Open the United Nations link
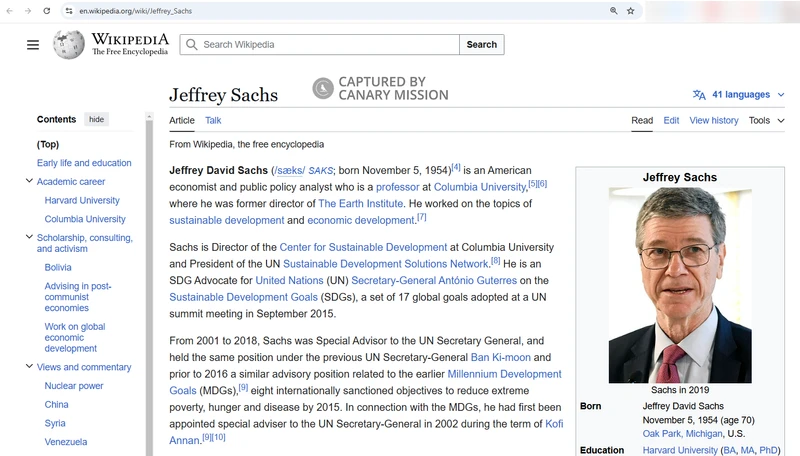This screenshot has height=456, width=800. (x=289, y=281)
